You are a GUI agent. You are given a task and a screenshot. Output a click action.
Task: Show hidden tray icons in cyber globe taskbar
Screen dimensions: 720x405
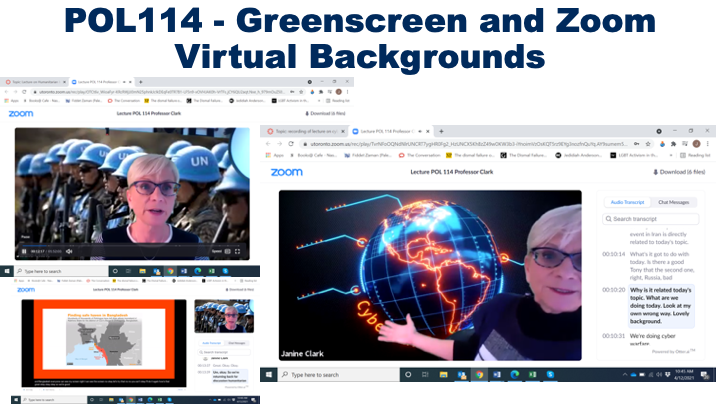[x=624, y=375]
